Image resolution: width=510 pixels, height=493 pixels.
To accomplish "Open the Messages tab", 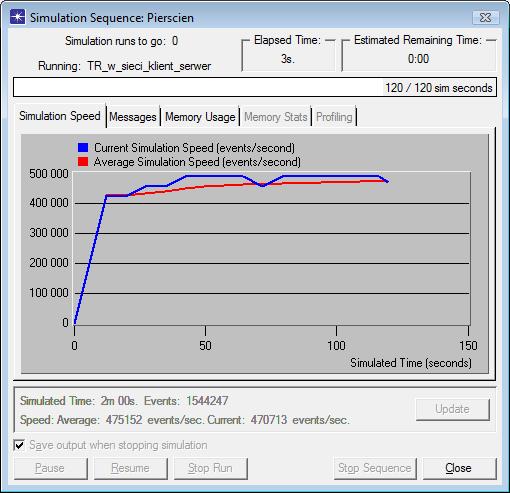I will coord(133,117).
